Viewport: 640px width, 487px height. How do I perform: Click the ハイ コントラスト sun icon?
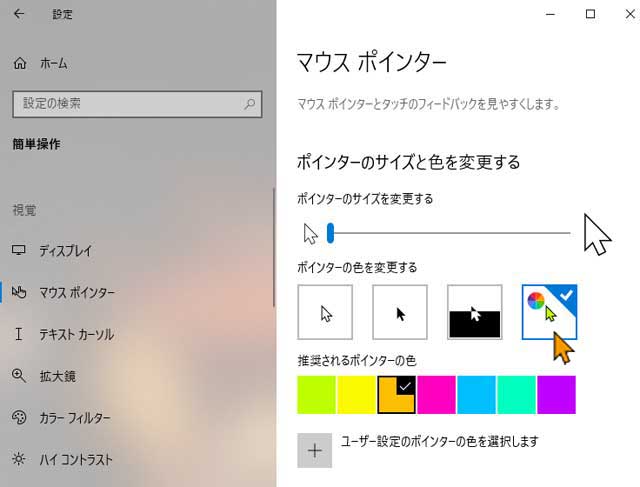19,460
